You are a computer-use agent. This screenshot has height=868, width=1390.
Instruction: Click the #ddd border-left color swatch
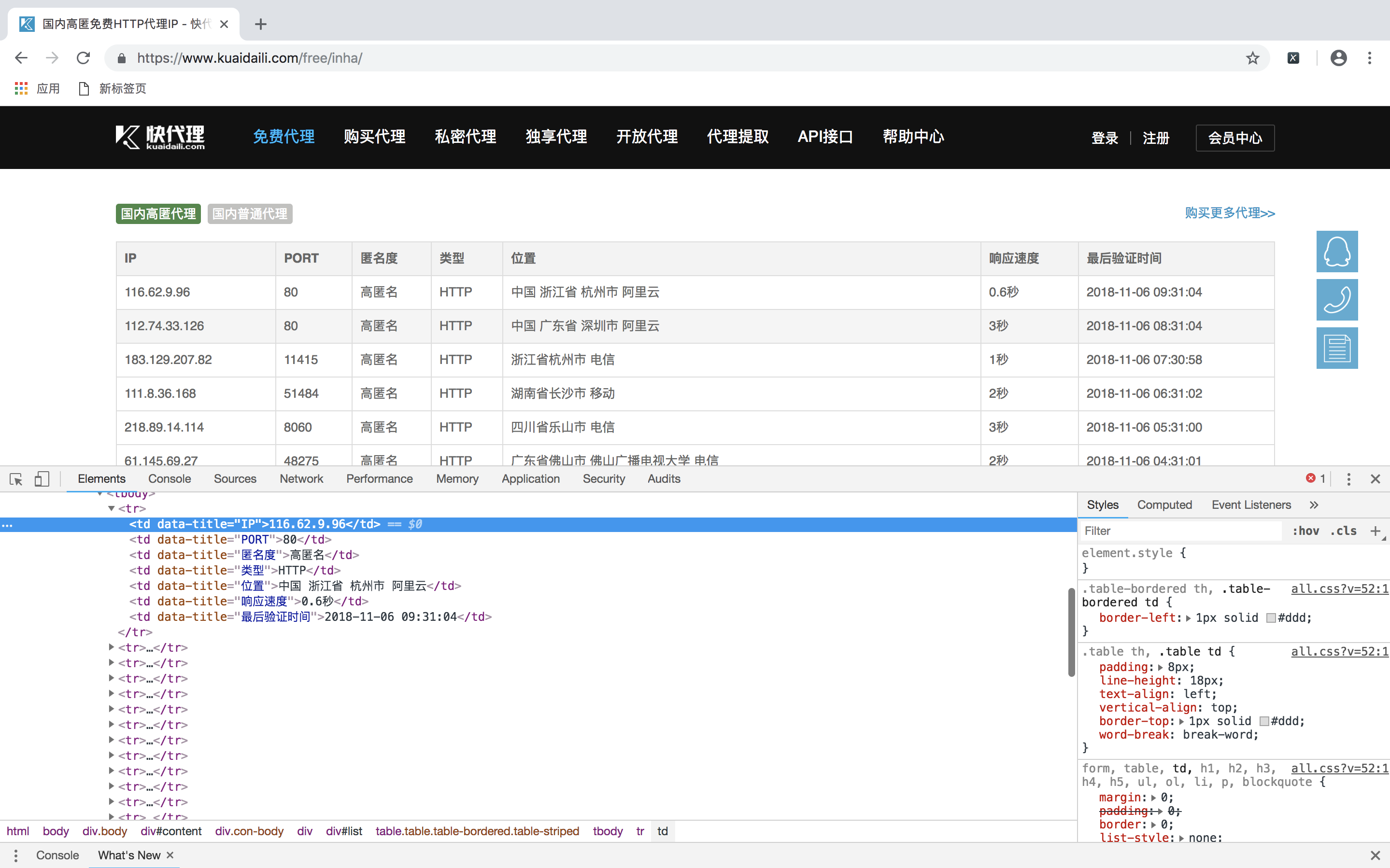coord(1271,618)
